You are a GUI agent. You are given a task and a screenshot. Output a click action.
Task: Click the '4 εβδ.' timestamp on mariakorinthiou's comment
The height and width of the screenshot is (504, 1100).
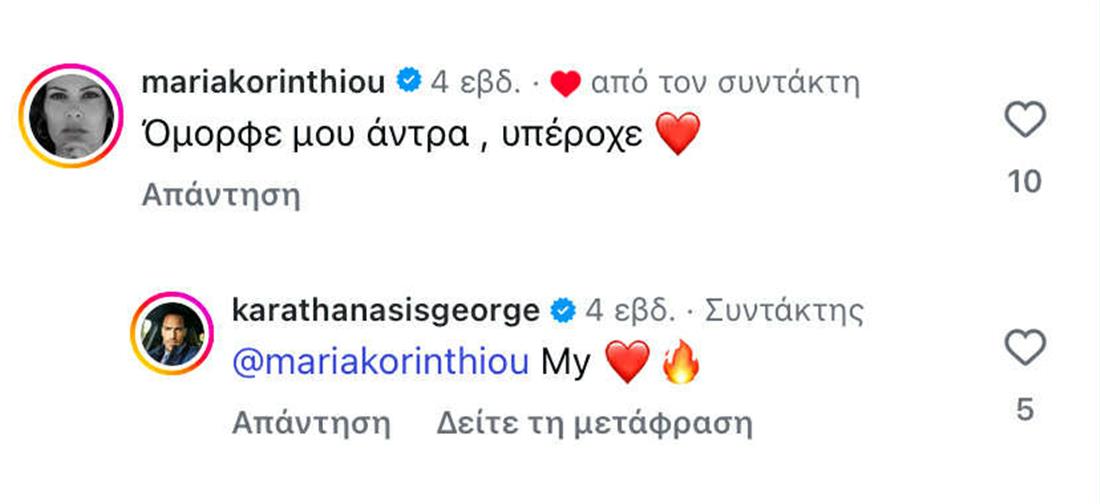(476, 82)
